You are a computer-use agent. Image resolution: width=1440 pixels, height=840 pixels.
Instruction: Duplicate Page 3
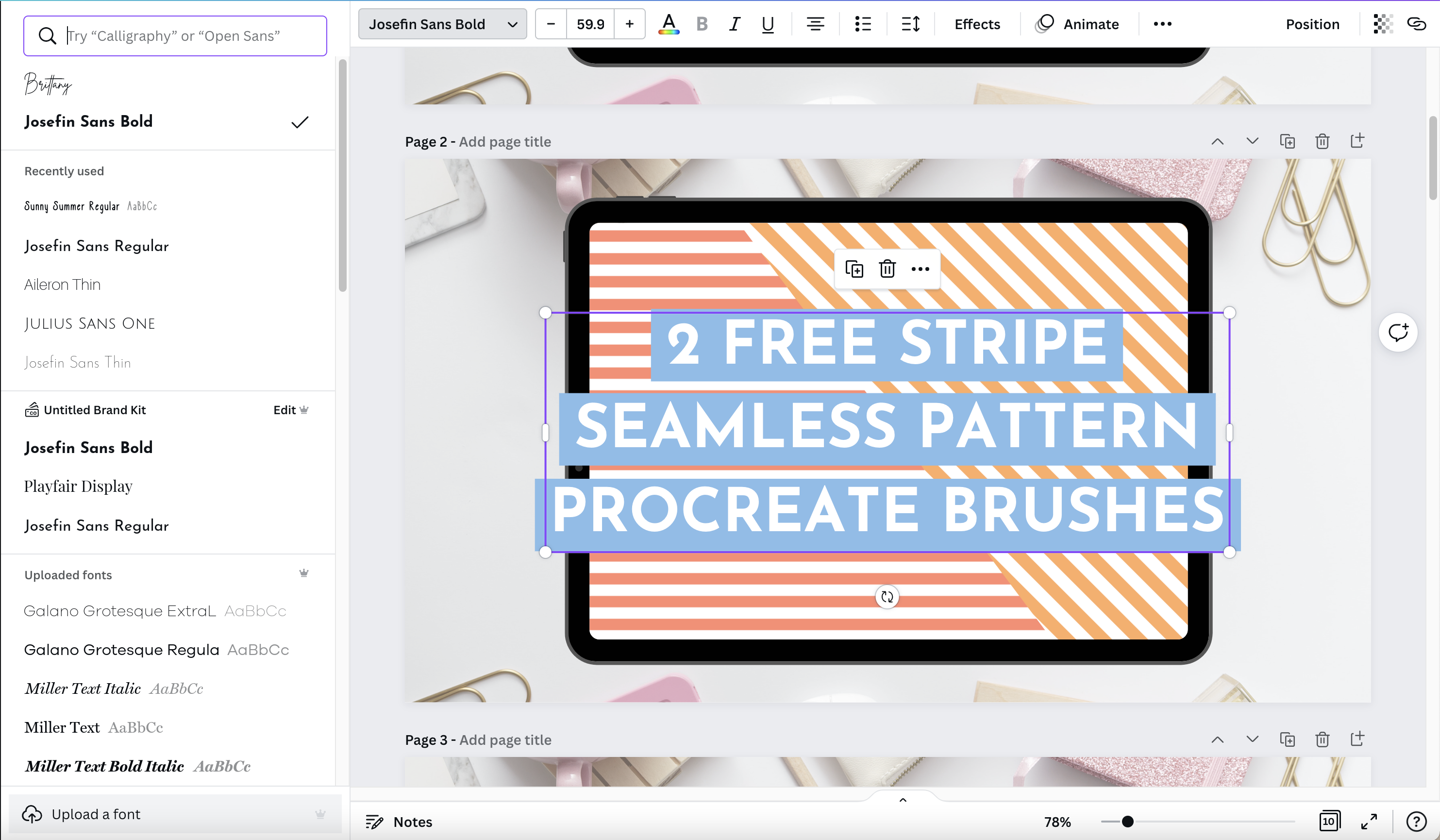(1287, 739)
